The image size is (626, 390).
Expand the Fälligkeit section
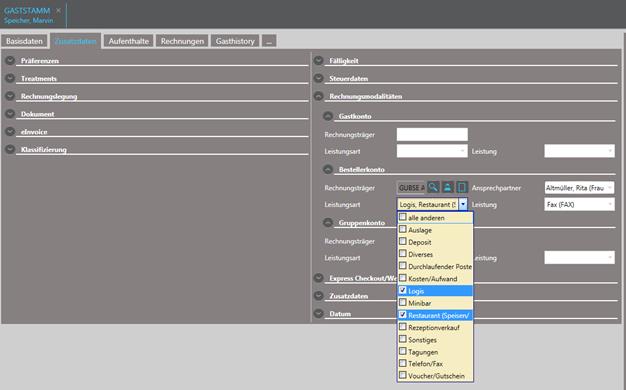pos(319,61)
